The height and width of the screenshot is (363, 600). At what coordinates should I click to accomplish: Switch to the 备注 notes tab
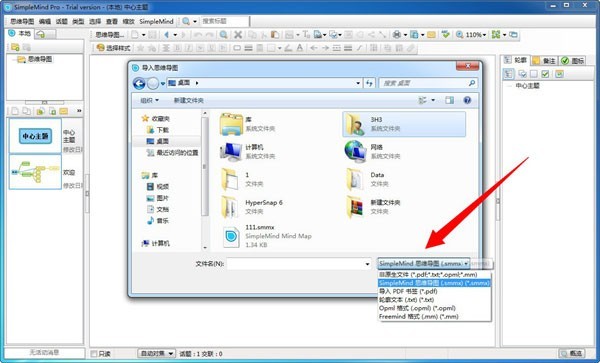543,60
